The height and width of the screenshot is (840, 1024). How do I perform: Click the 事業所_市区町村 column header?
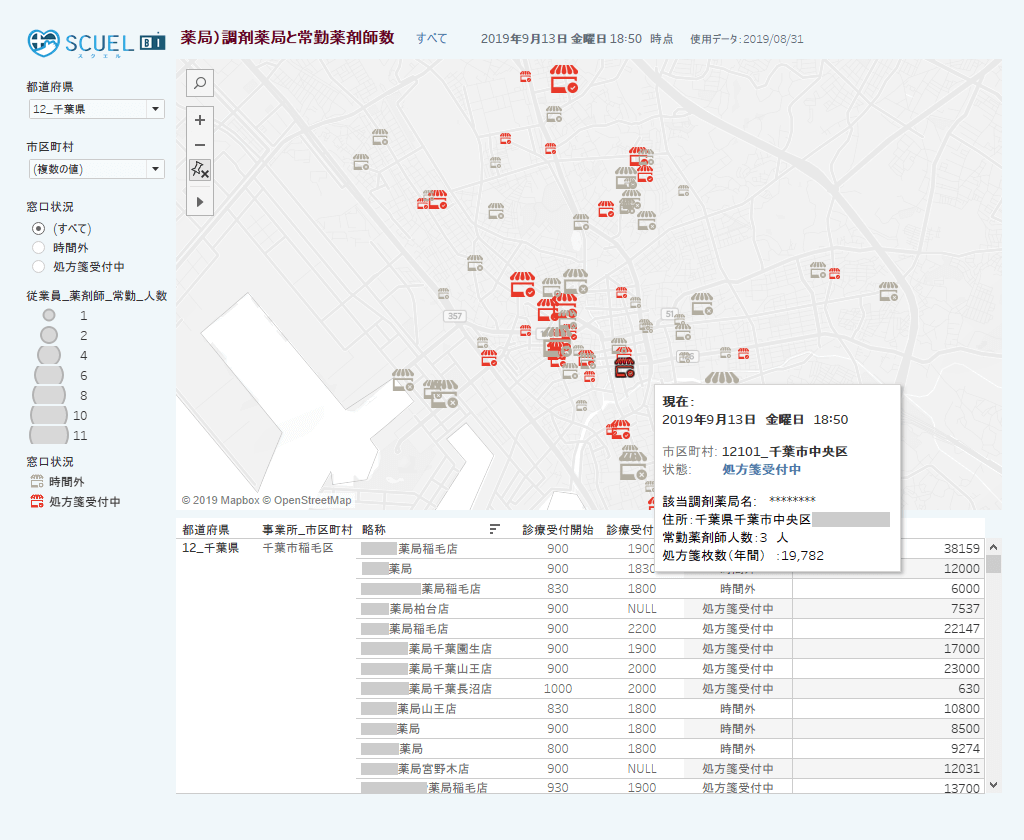(307, 529)
